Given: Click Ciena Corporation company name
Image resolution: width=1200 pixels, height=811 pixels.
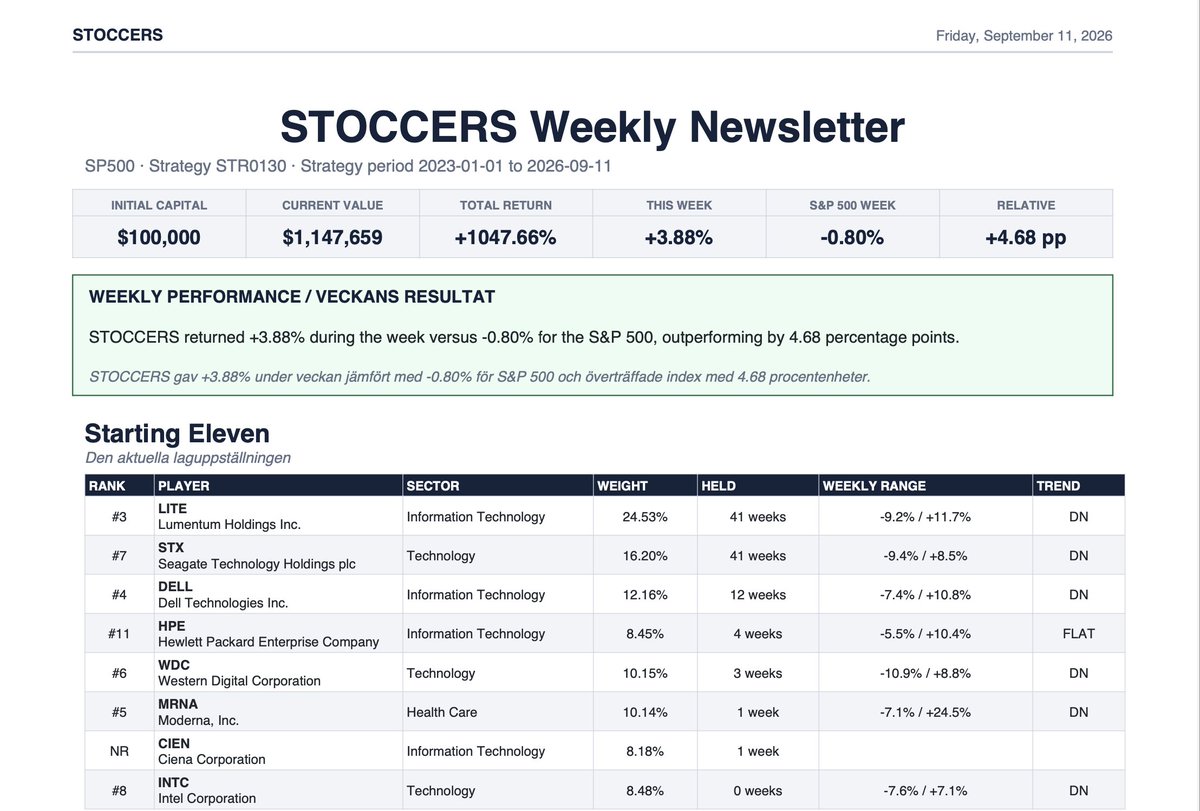Looking at the screenshot, I should tap(212, 758).
